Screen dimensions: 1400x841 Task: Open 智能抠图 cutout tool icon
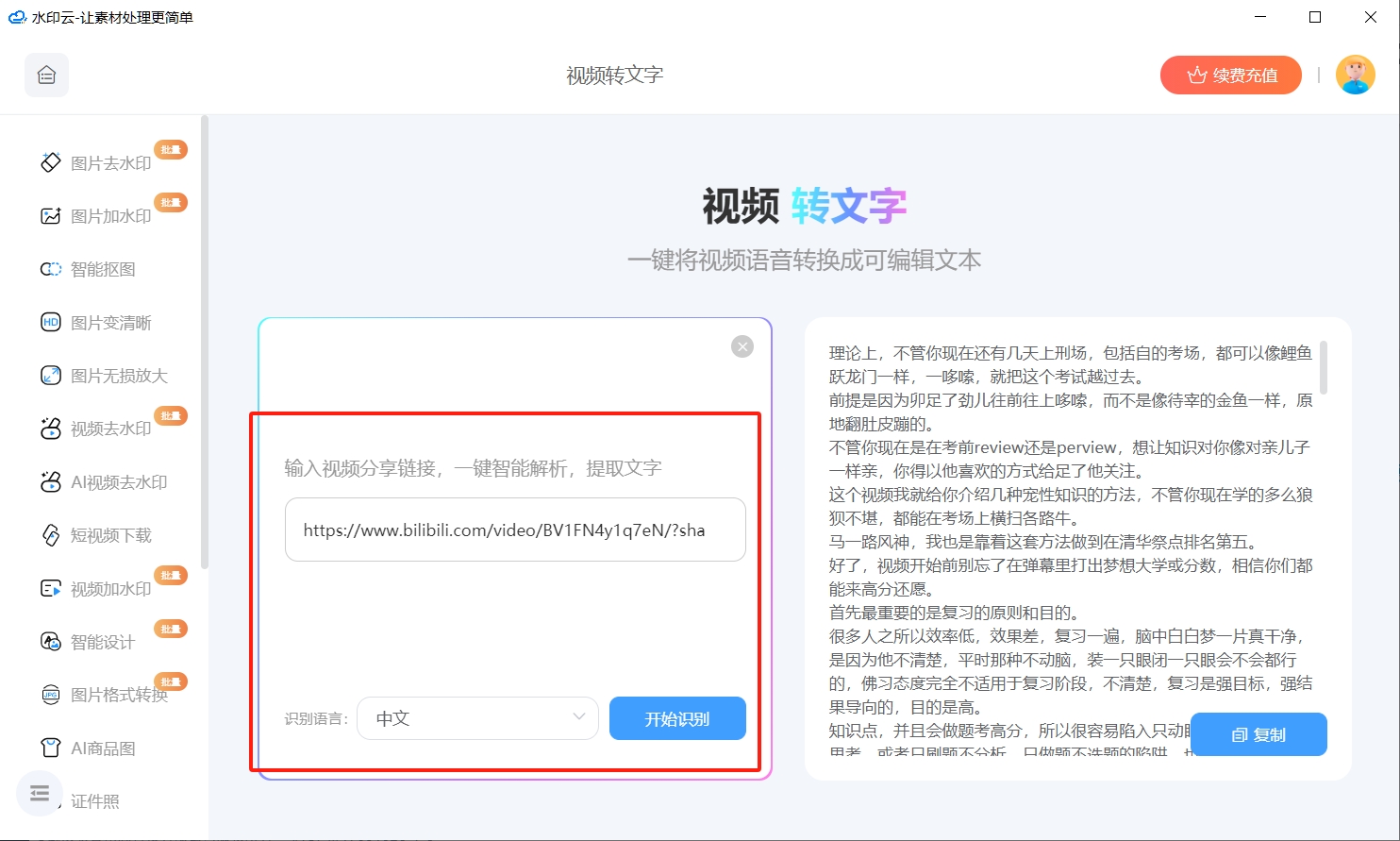coord(51,270)
